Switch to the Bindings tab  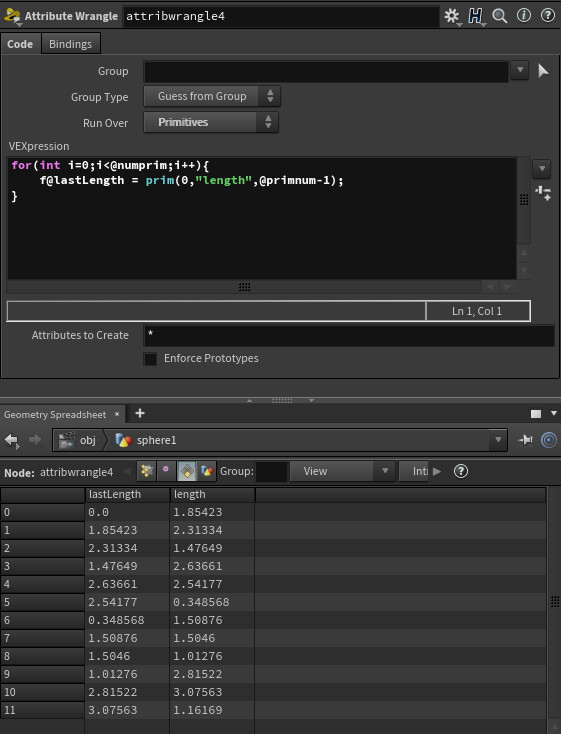tap(70, 44)
